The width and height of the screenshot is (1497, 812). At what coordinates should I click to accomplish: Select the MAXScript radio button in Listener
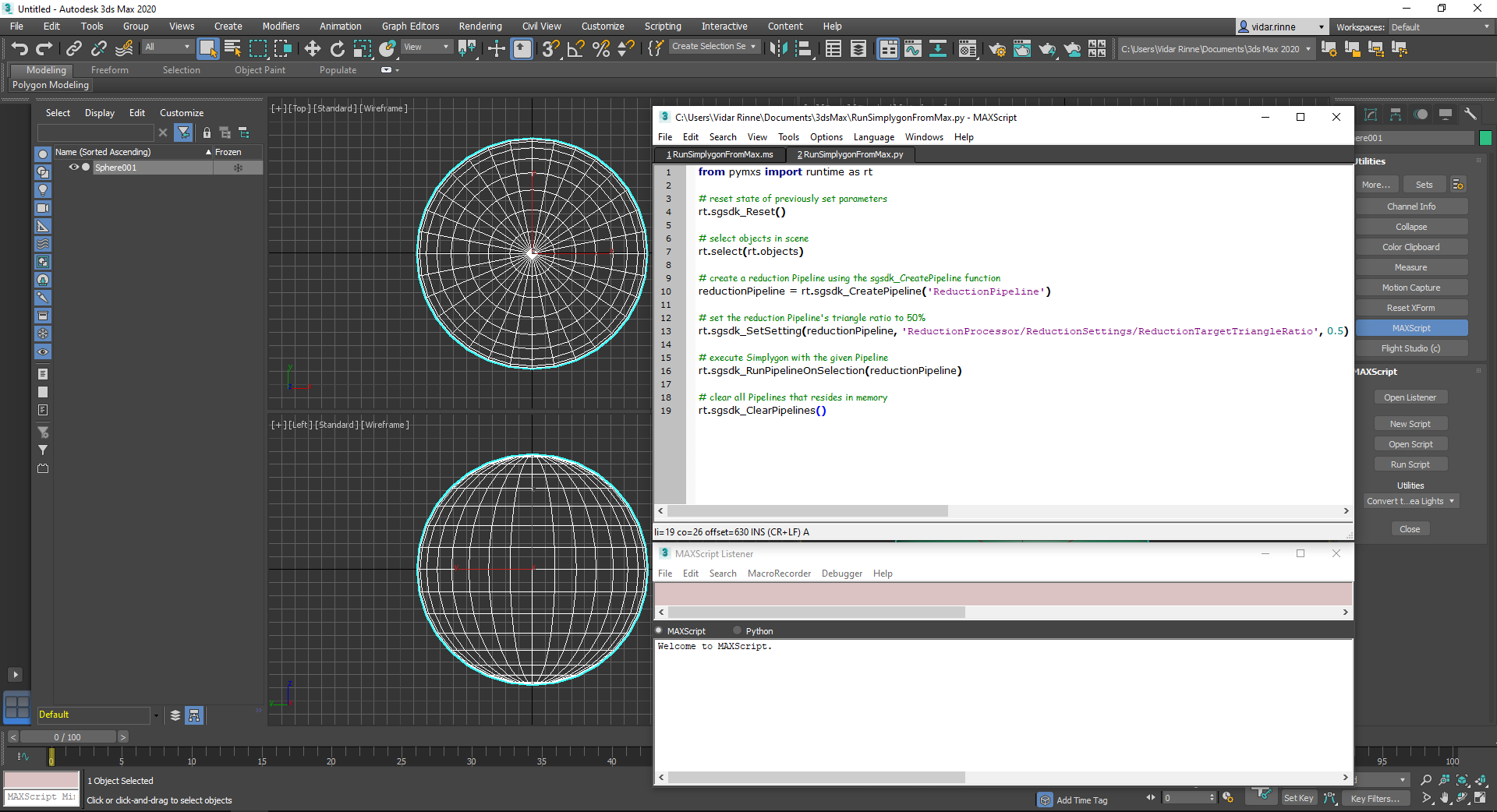(659, 630)
